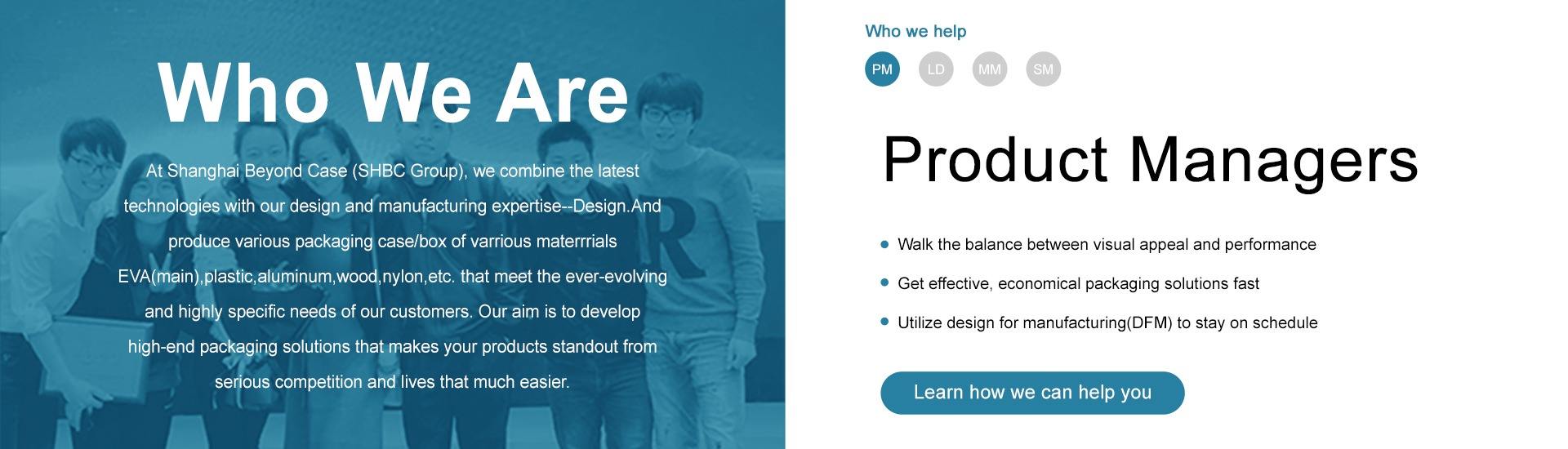This screenshot has width=1568, height=449.
Task: Click Learn how we can help you
Action: 1032,393
